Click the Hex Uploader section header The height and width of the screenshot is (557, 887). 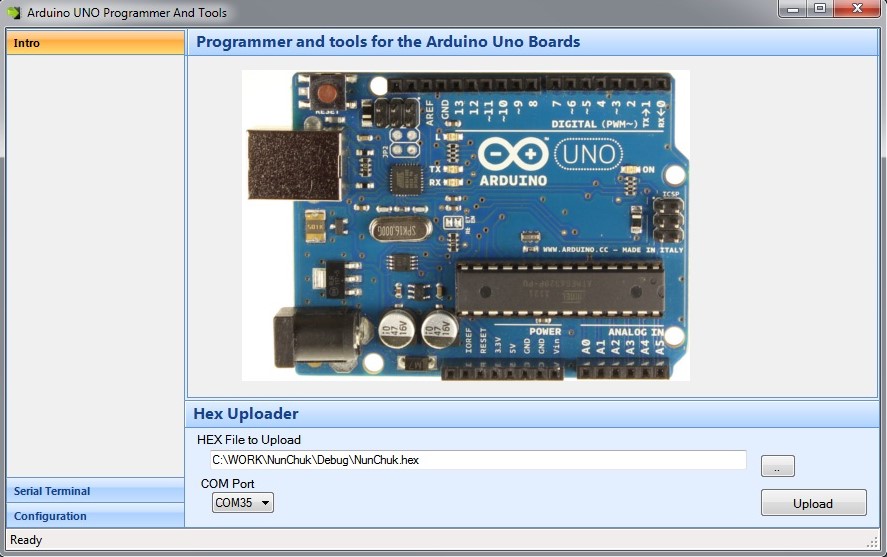(532, 414)
